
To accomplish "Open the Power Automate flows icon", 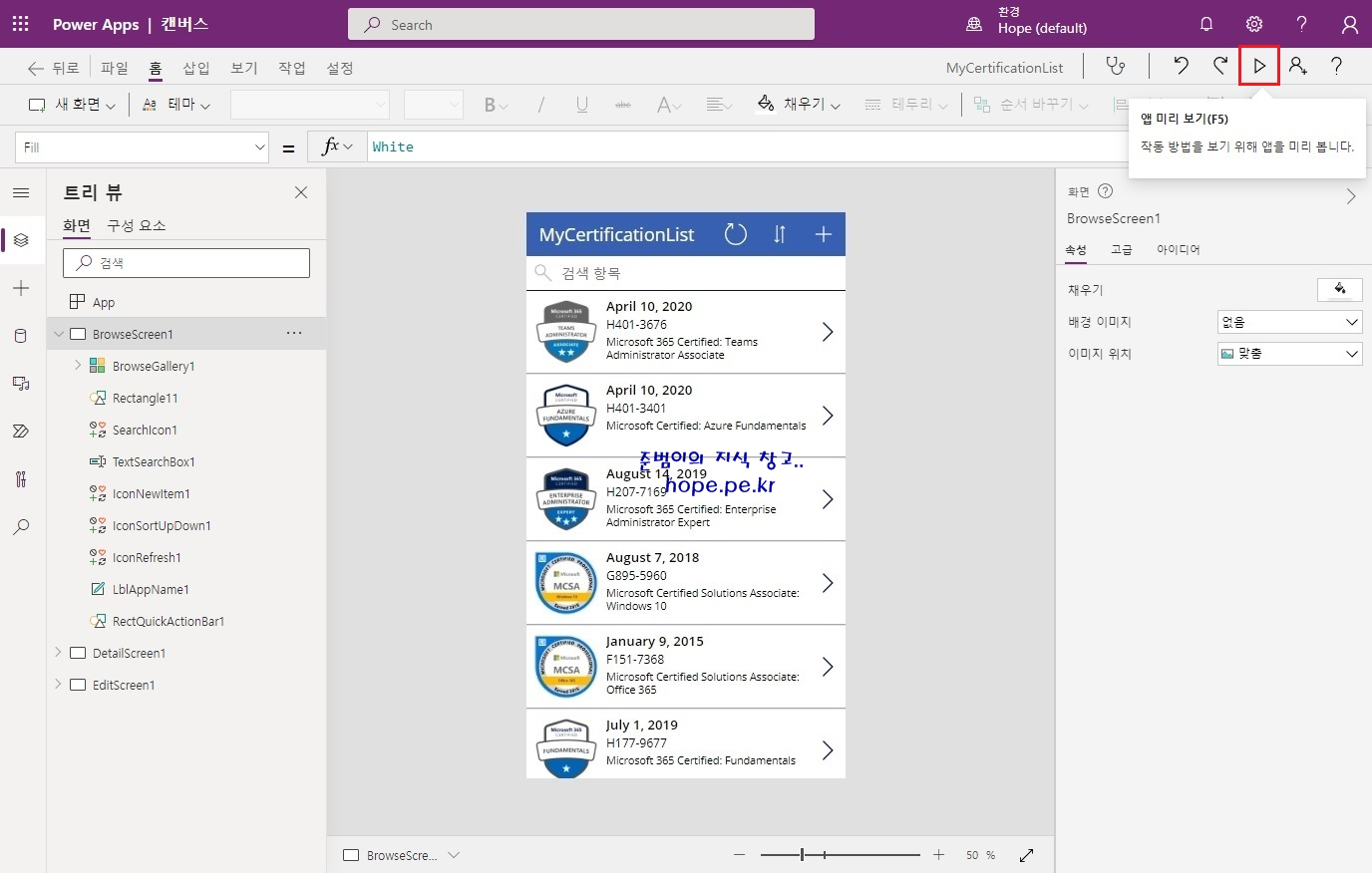I will (x=21, y=432).
